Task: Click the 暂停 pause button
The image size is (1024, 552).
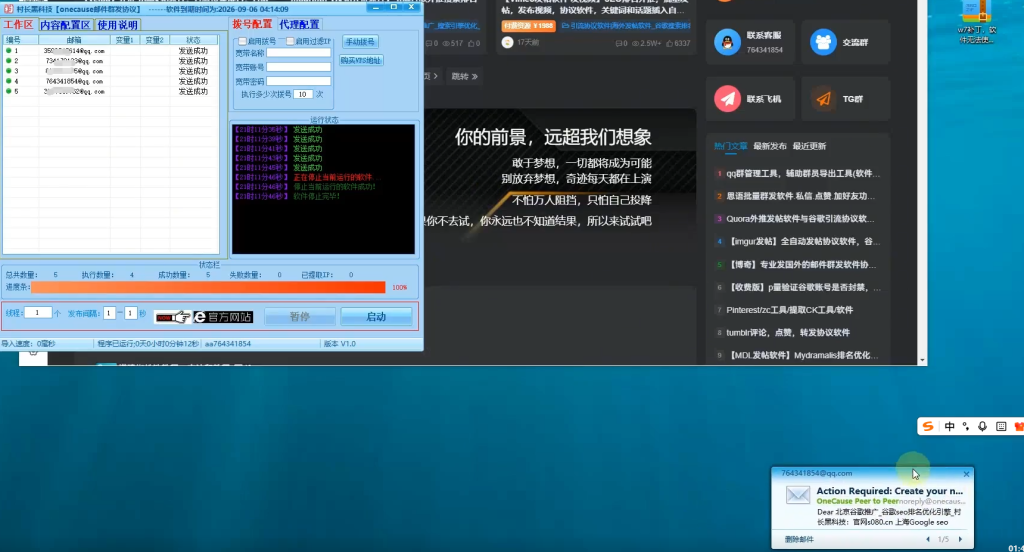Action: point(300,317)
